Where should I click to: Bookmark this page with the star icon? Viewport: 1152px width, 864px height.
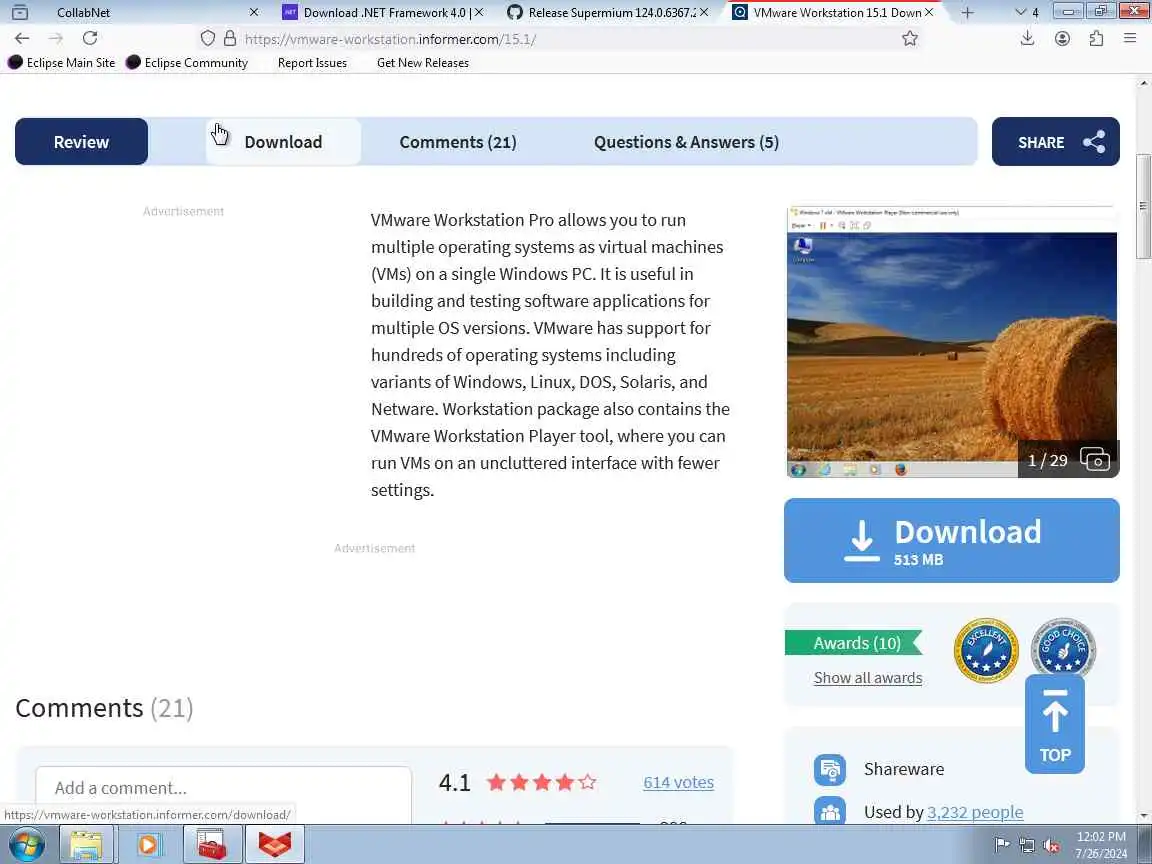[910, 38]
